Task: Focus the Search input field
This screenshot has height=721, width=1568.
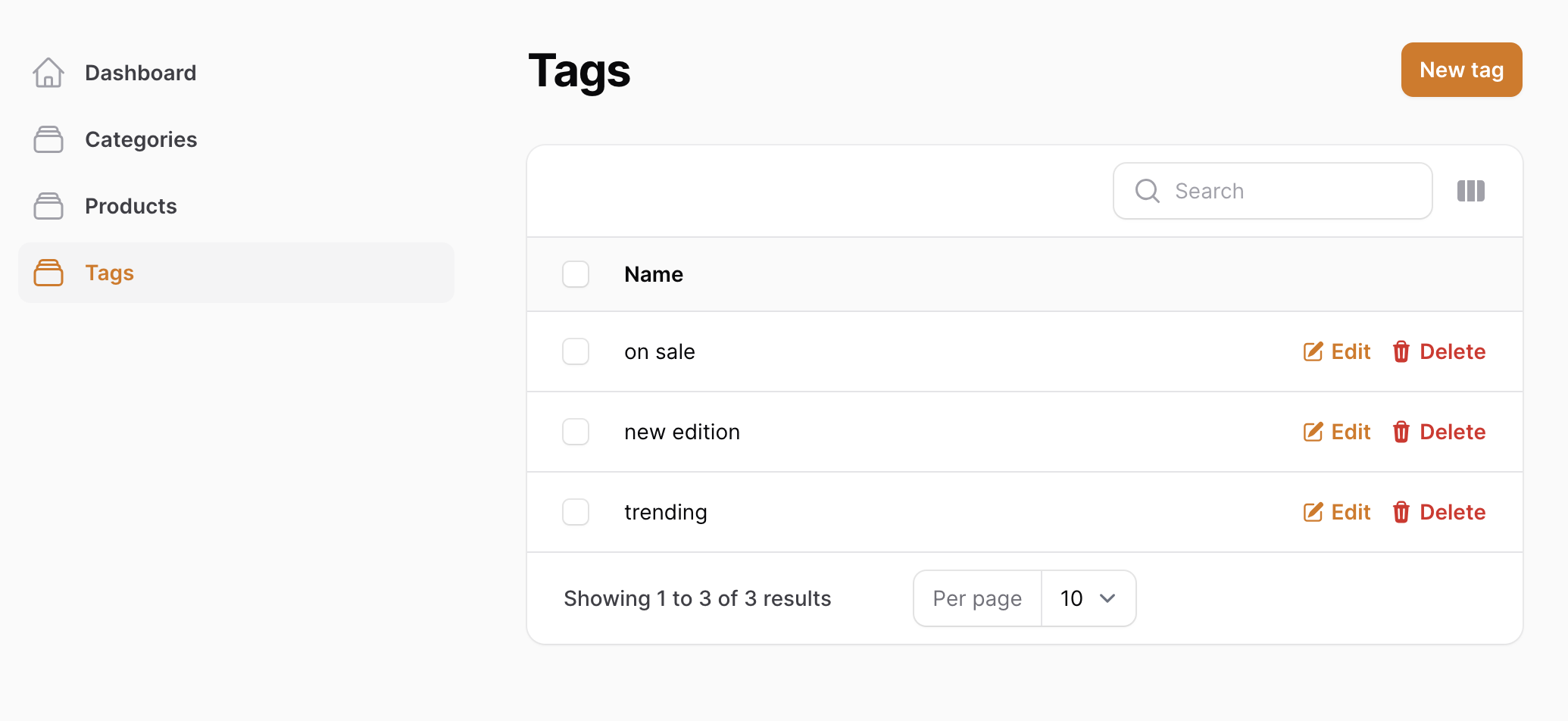Action: [1273, 191]
